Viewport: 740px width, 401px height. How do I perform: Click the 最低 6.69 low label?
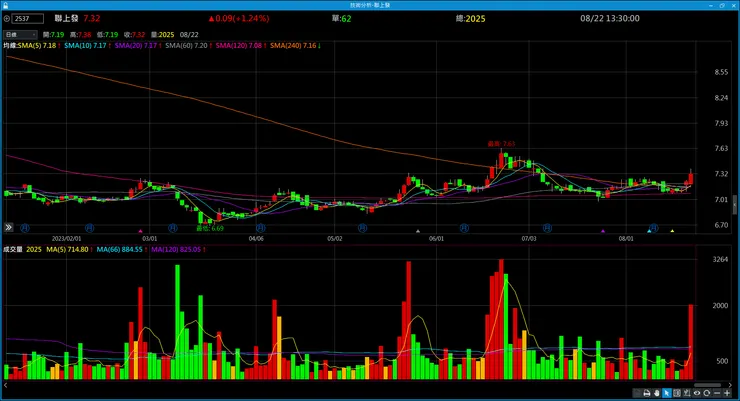pos(210,228)
